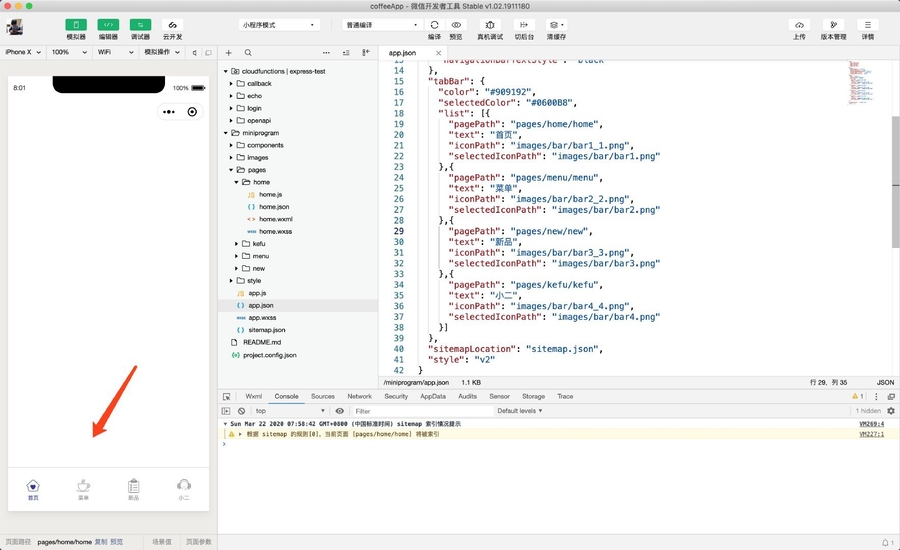Expand the components folder in the file tree
The height and width of the screenshot is (550, 900).
(x=265, y=145)
